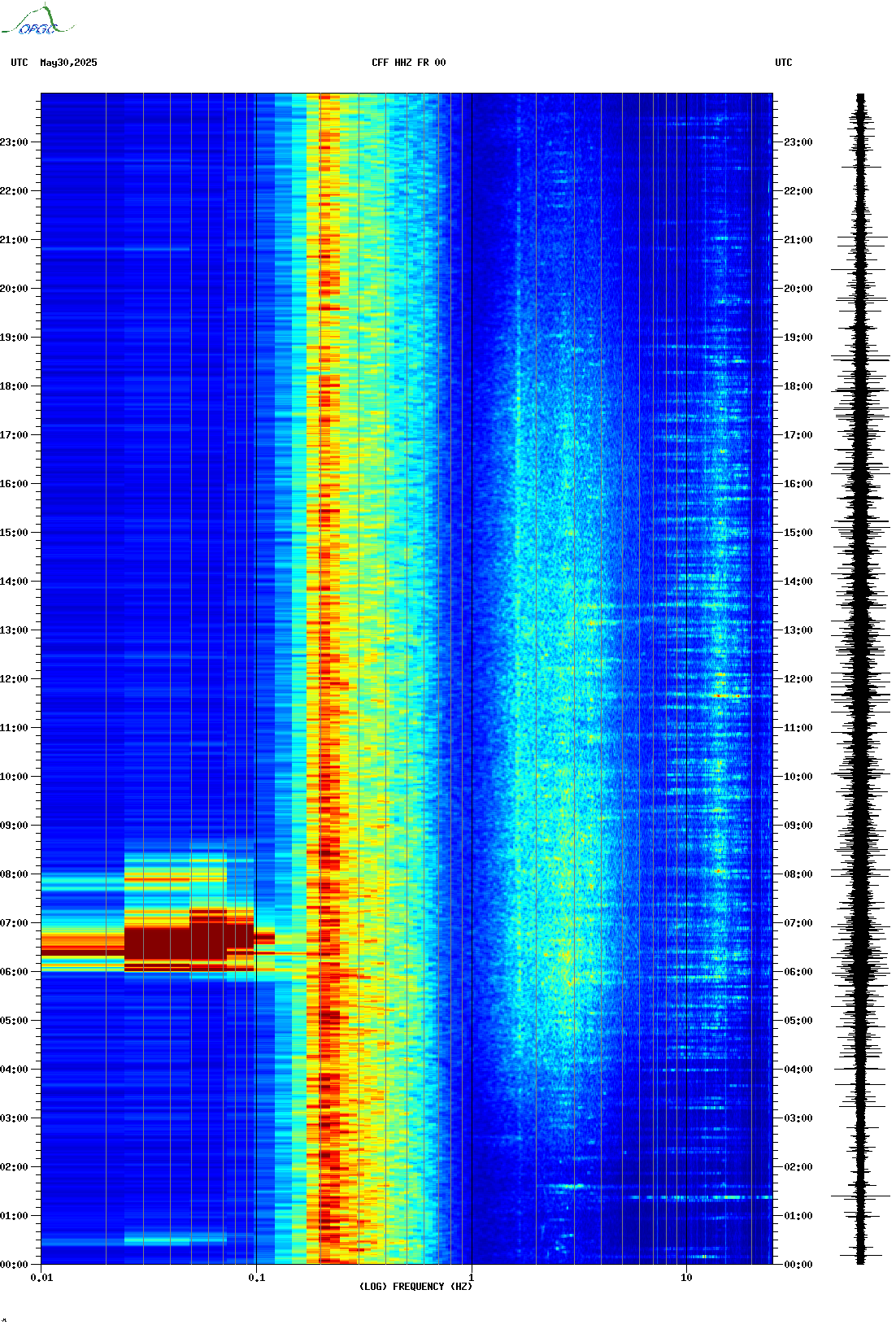Click the 02:00 label on the left time axis

(14, 1167)
